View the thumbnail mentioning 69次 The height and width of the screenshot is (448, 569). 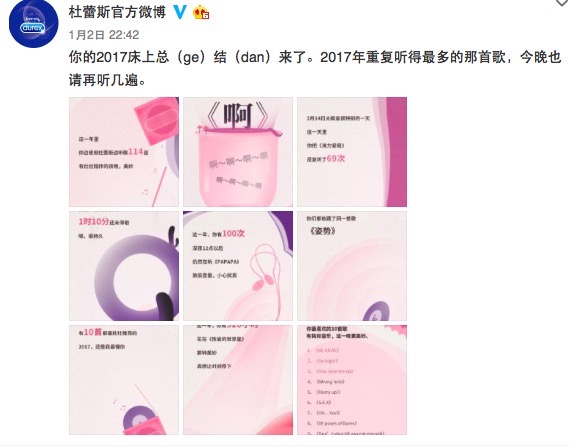click(352, 152)
